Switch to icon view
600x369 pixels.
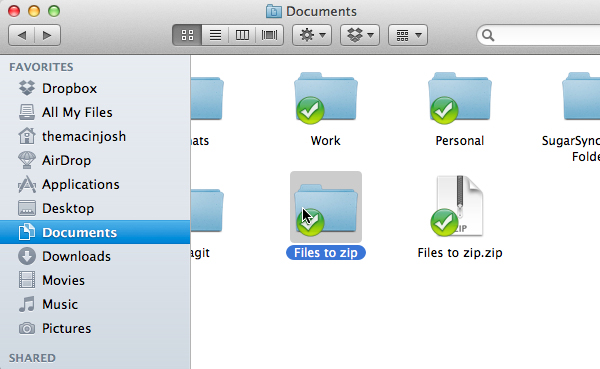[x=187, y=35]
